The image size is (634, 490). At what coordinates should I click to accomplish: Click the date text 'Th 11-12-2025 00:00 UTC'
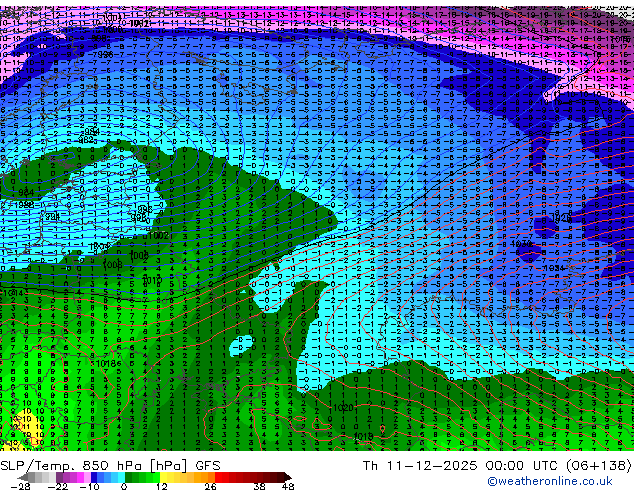[461, 465]
